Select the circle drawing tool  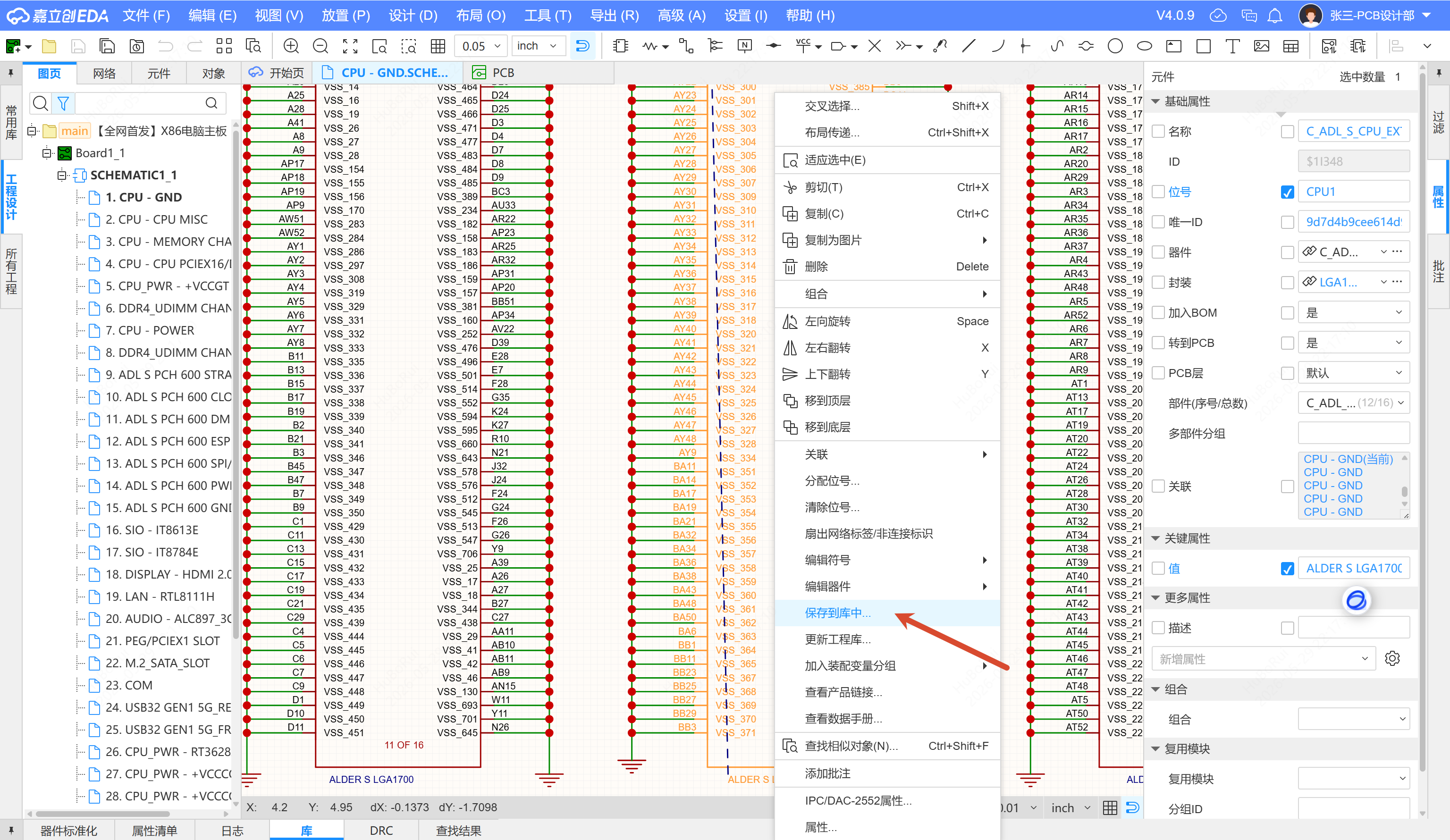(x=1115, y=46)
